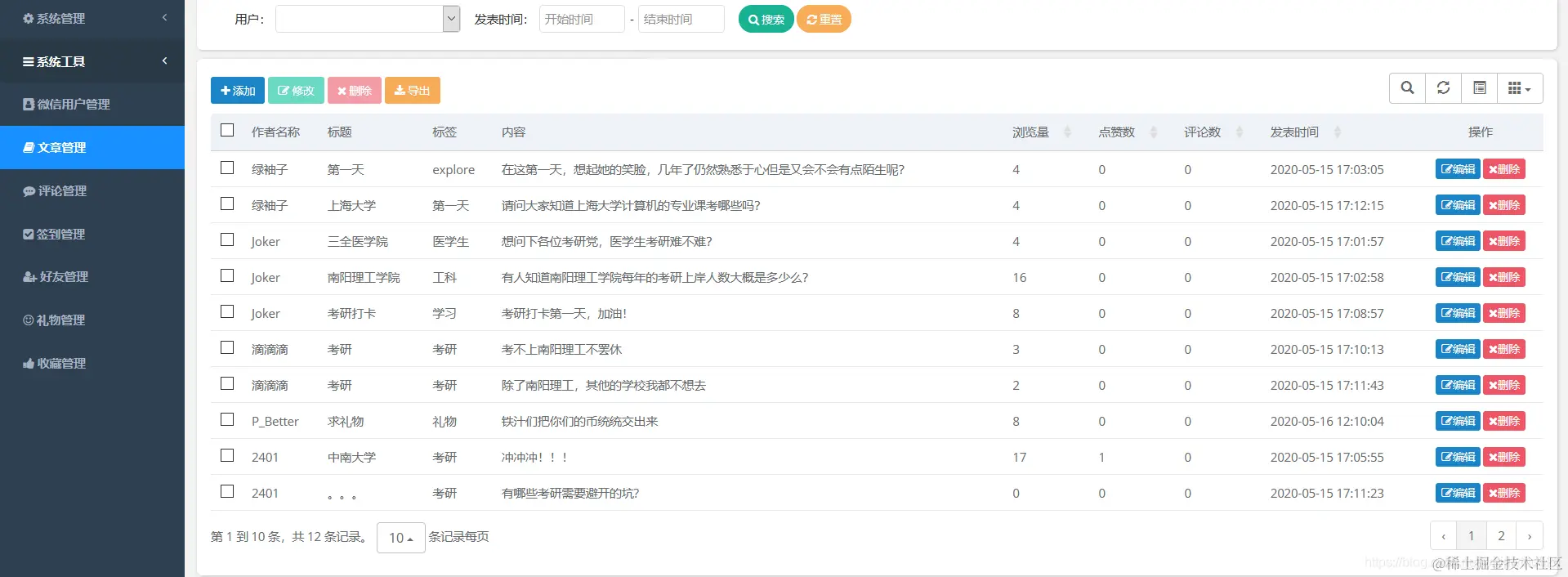Go to page 2
Screen dimensions: 1568x577
click(1501, 536)
